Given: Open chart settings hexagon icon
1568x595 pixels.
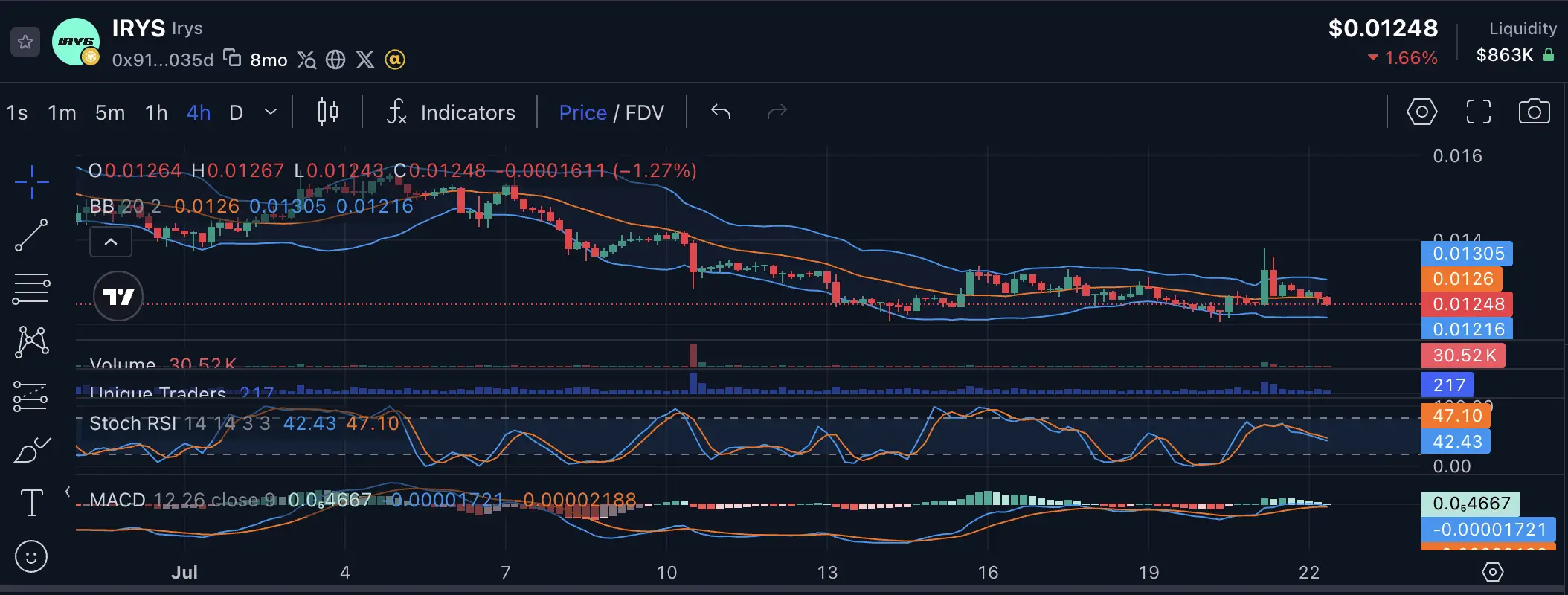Looking at the screenshot, I should (1421, 112).
